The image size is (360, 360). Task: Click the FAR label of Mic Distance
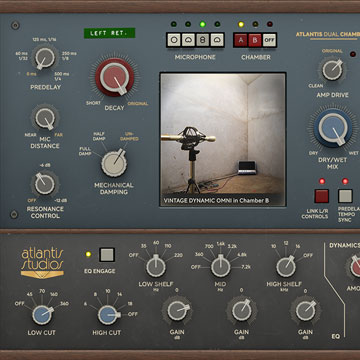coord(58,135)
